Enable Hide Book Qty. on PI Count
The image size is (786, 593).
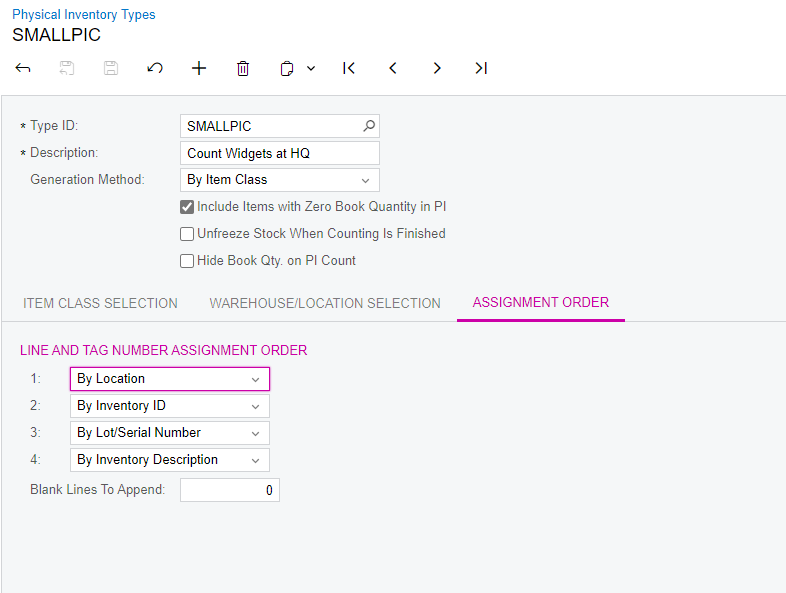click(x=187, y=261)
